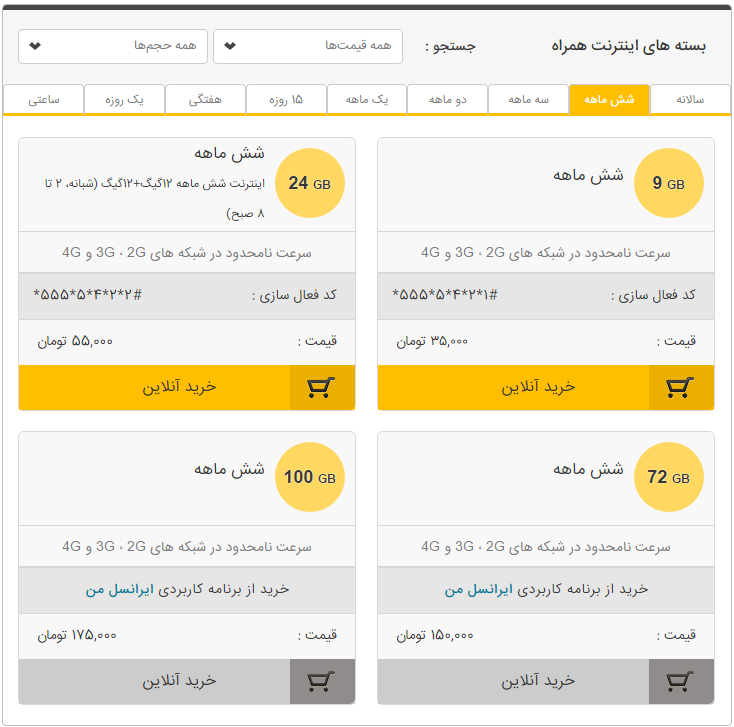Image resolution: width=734 pixels, height=727 pixels.
Task: Open the همه حجم‌ها volume filter dropdown
Action: [x=113, y=46]
